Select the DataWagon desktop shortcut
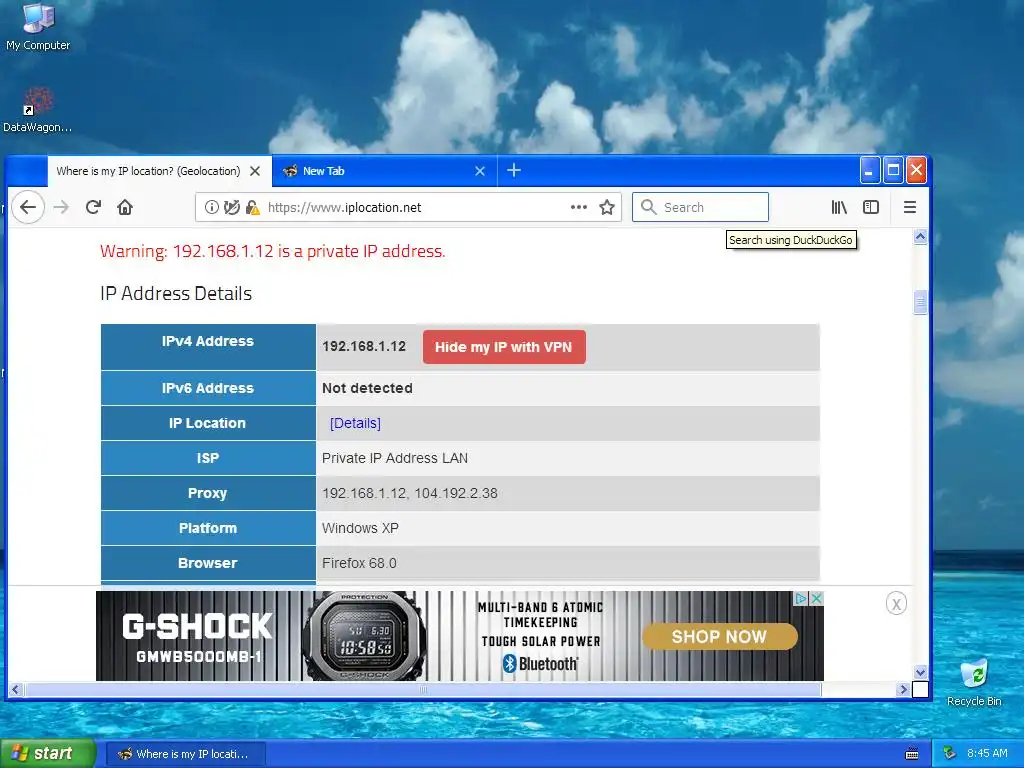 pyautogui.click(x=37, y=110)
